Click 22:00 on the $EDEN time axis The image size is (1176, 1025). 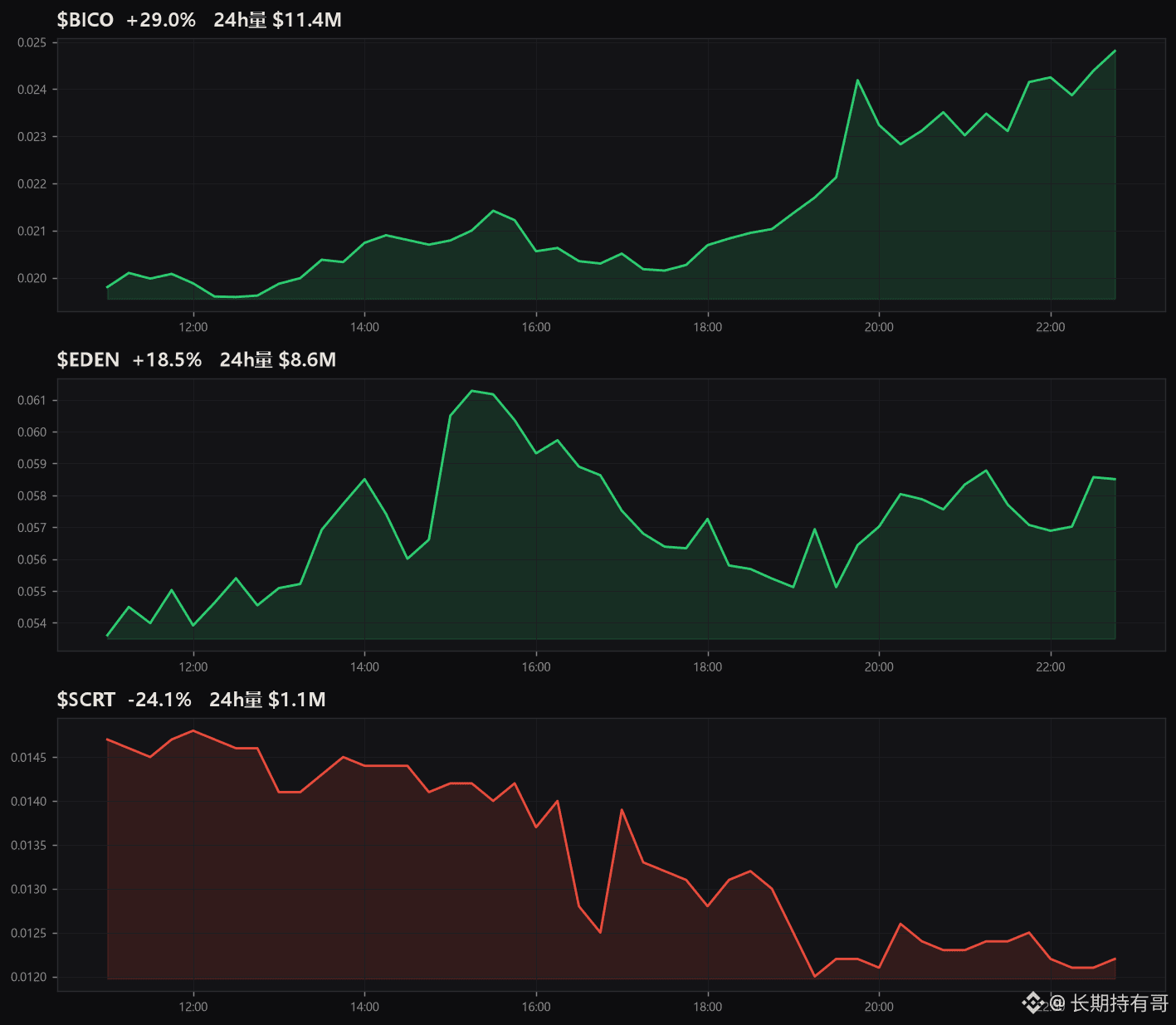pos(1051,666)
